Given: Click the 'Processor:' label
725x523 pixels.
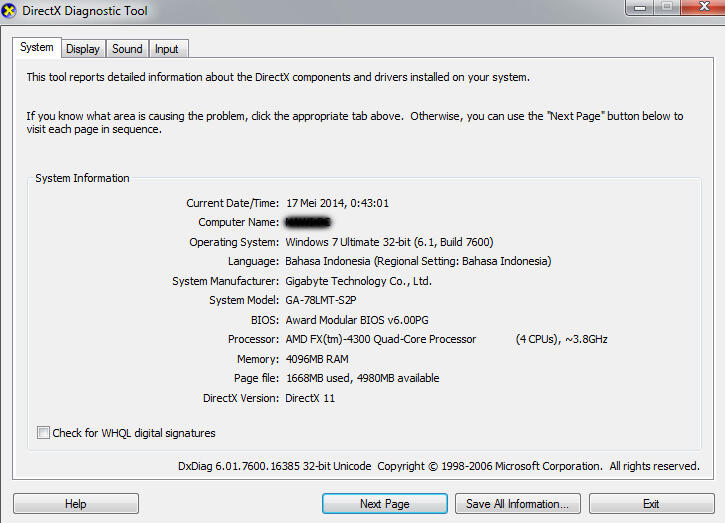Looking at the screenshot, I should [253, 339].
